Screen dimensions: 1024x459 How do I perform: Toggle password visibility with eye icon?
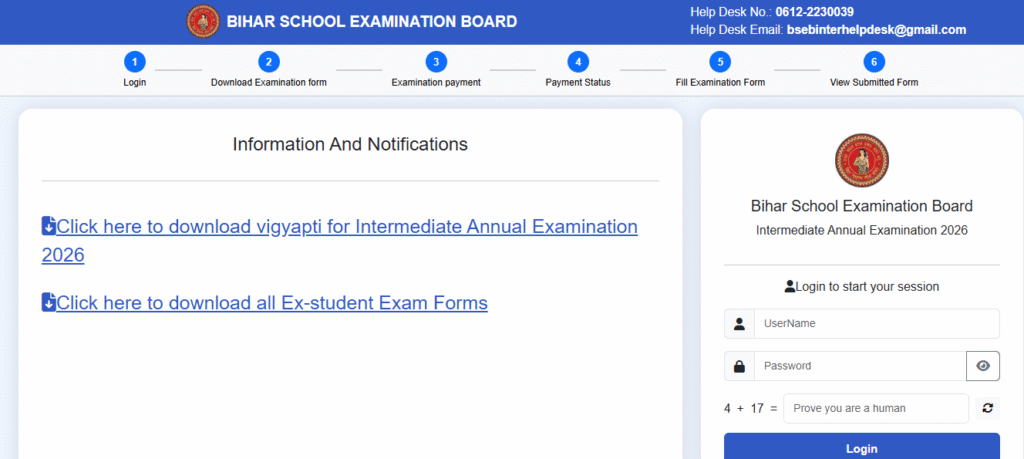pyautogui.click(x=983, y=366)
